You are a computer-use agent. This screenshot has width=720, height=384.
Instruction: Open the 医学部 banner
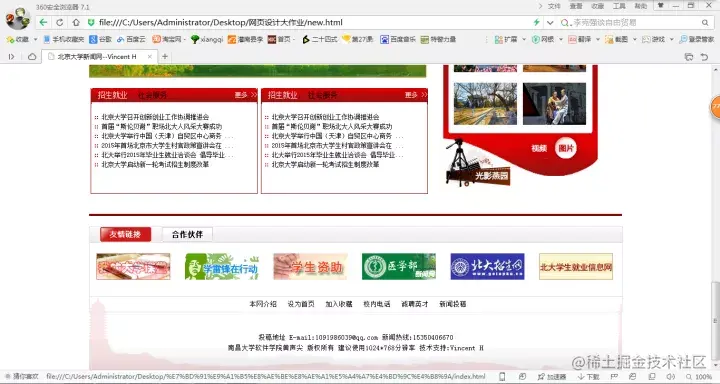click(399, 266)
